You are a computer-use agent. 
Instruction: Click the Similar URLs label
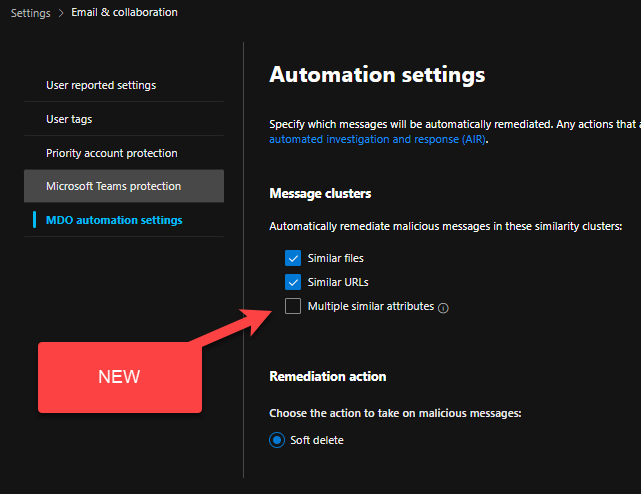click(x=338, y=282)
